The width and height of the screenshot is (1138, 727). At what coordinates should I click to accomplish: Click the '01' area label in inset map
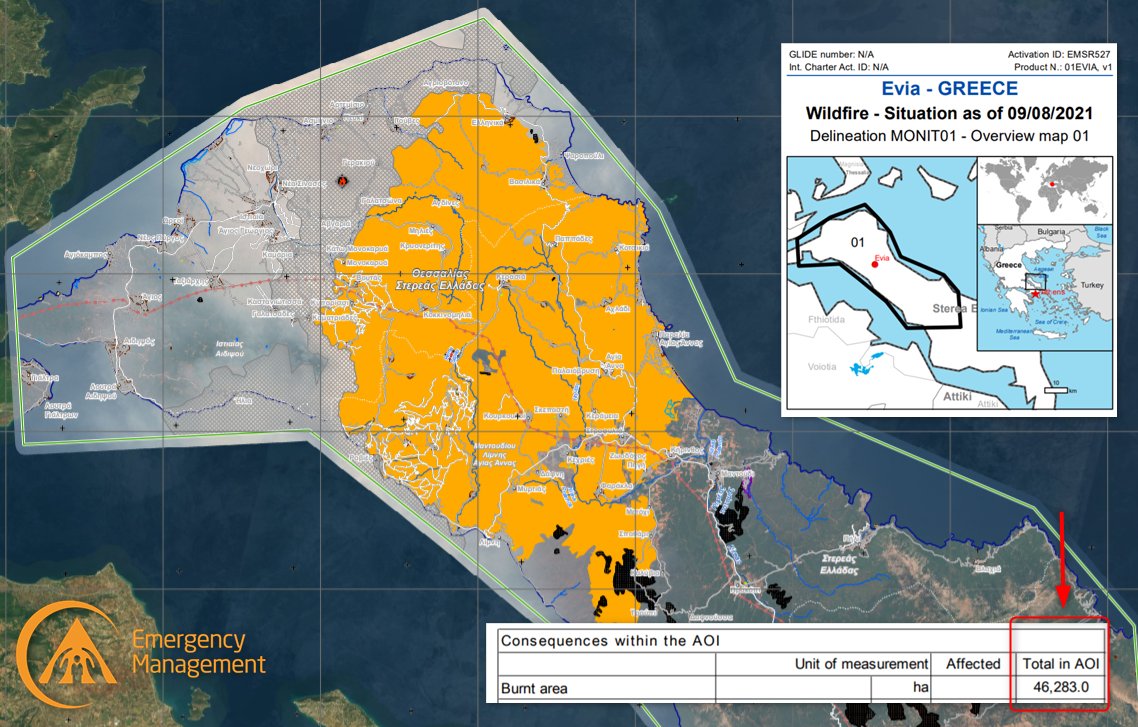coord(858,242)
